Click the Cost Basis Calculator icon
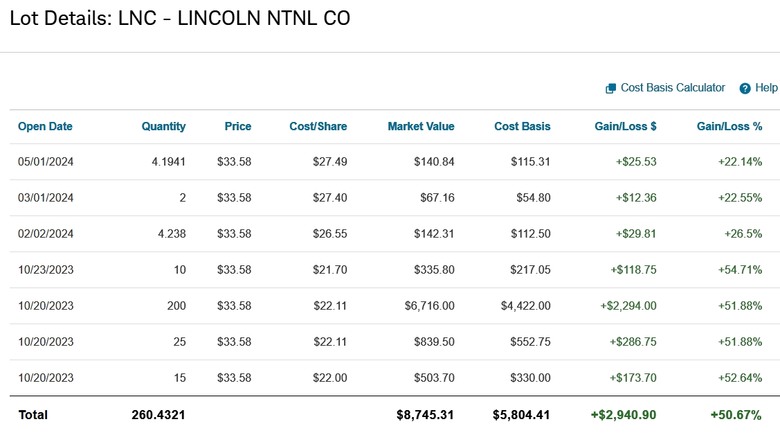This screenshot has height=442, width=780. [610, 88]
